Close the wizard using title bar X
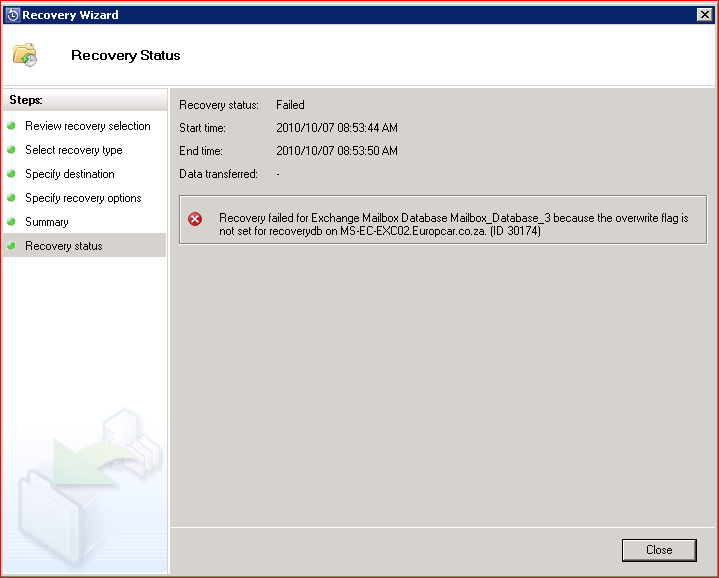This screenshot has height=578, width=719. pos(704,15)
